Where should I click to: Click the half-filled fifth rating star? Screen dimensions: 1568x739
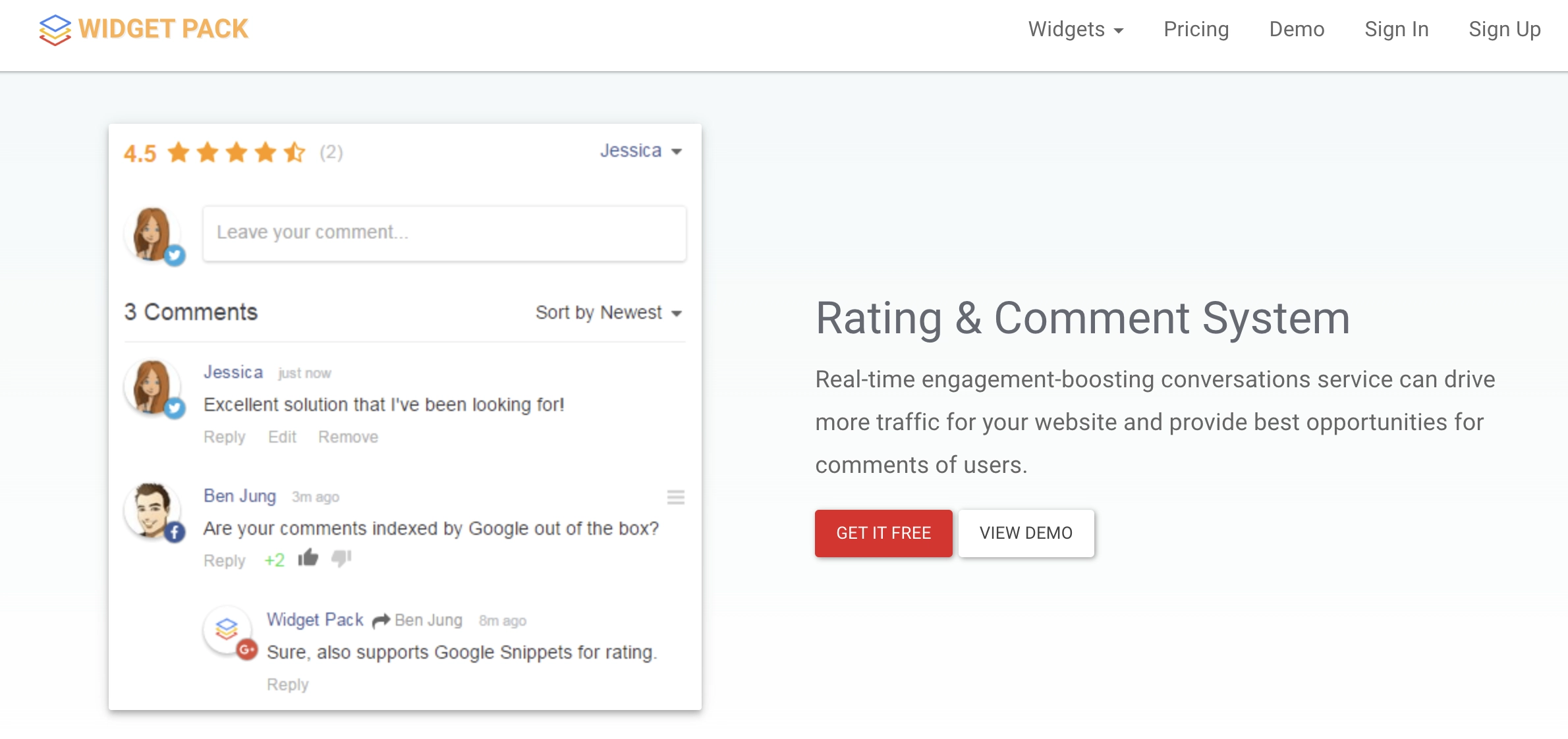(294, 152)
